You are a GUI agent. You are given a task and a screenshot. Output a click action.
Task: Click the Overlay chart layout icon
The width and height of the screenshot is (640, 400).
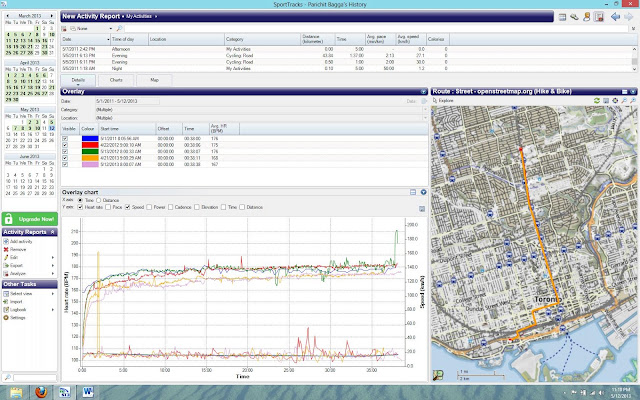click(413, 192)
